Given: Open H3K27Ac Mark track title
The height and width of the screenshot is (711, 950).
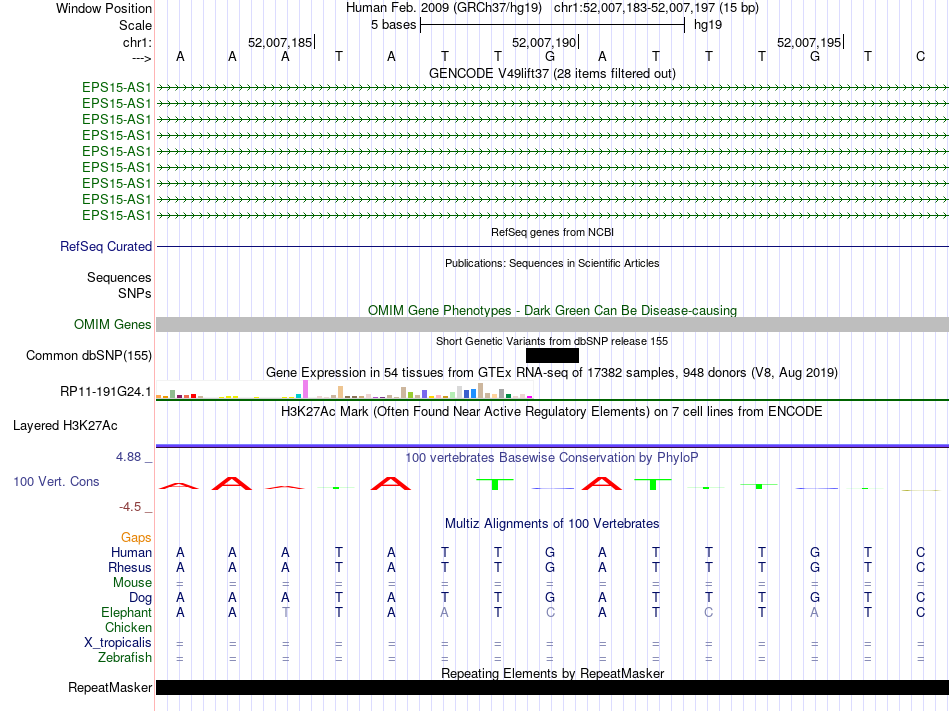Looking at the screenshot, I should 552,412.
